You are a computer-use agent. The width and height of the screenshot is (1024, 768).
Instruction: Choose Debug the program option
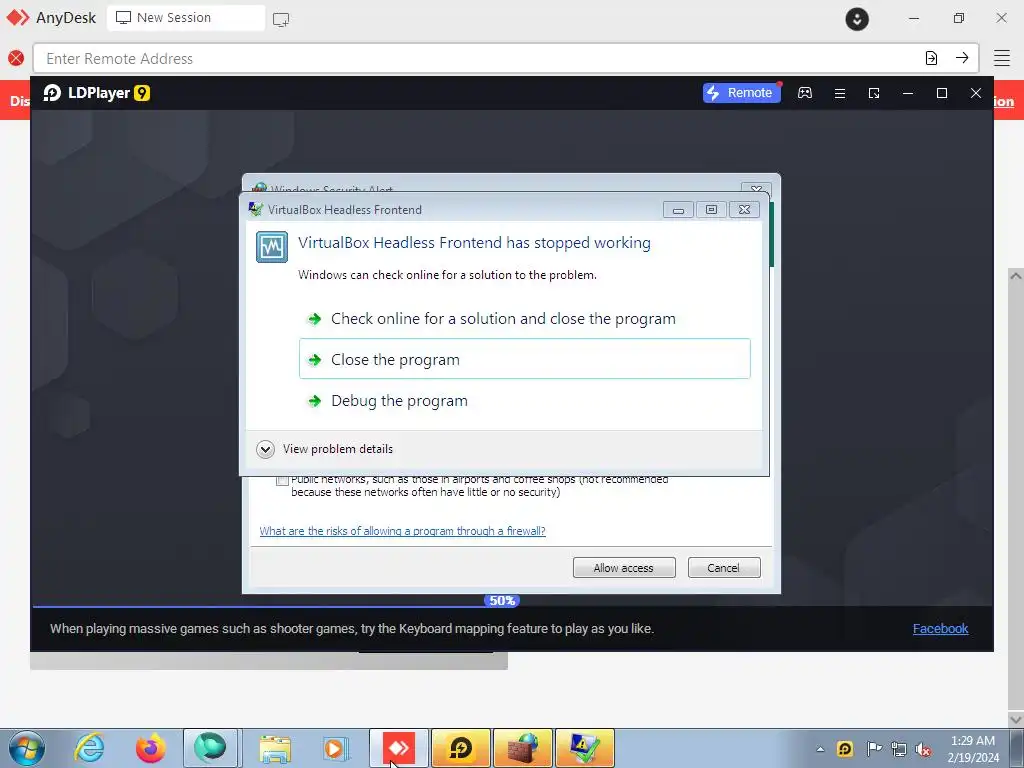(524, 400)
